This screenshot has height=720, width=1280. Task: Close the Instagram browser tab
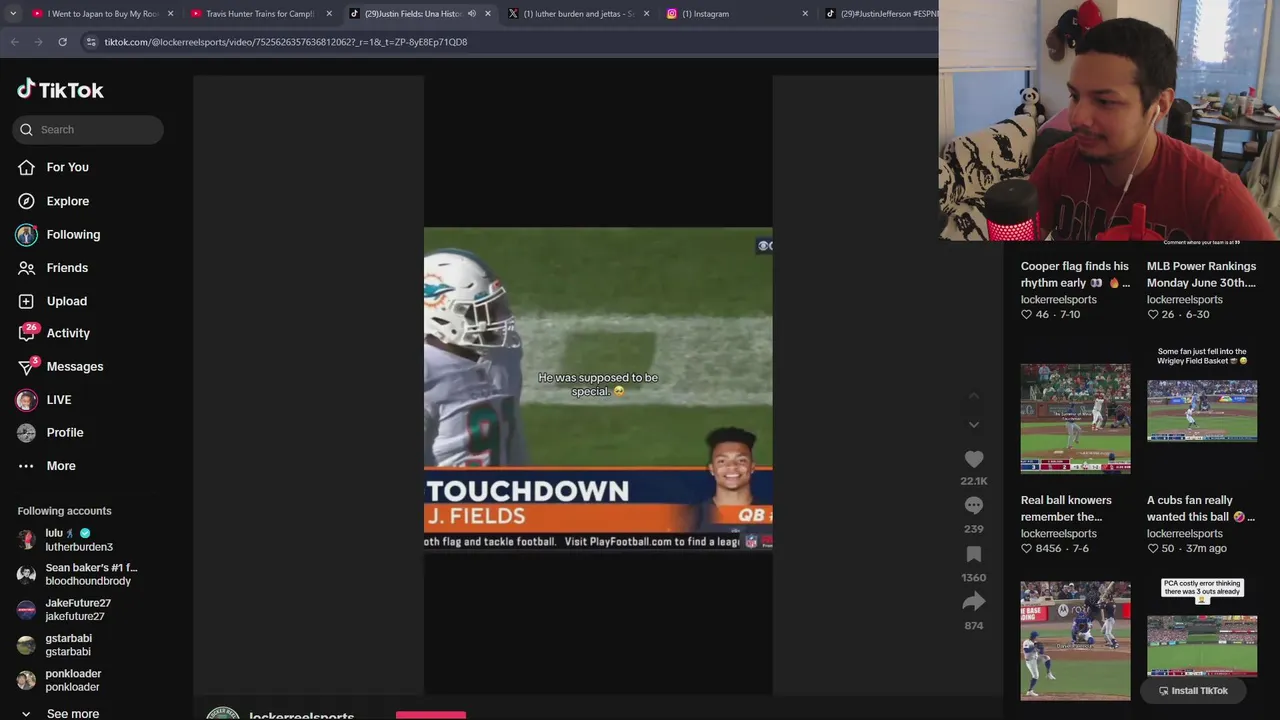tap(805, 14)
